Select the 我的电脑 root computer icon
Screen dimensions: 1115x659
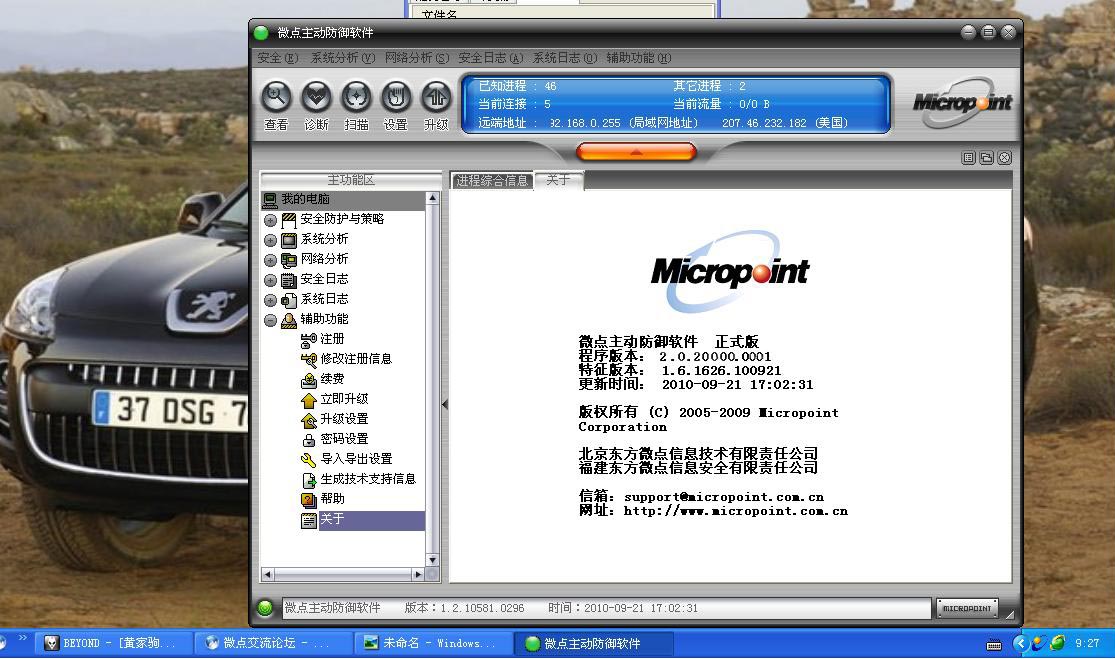pyautogui.click(x=270, y=200)
